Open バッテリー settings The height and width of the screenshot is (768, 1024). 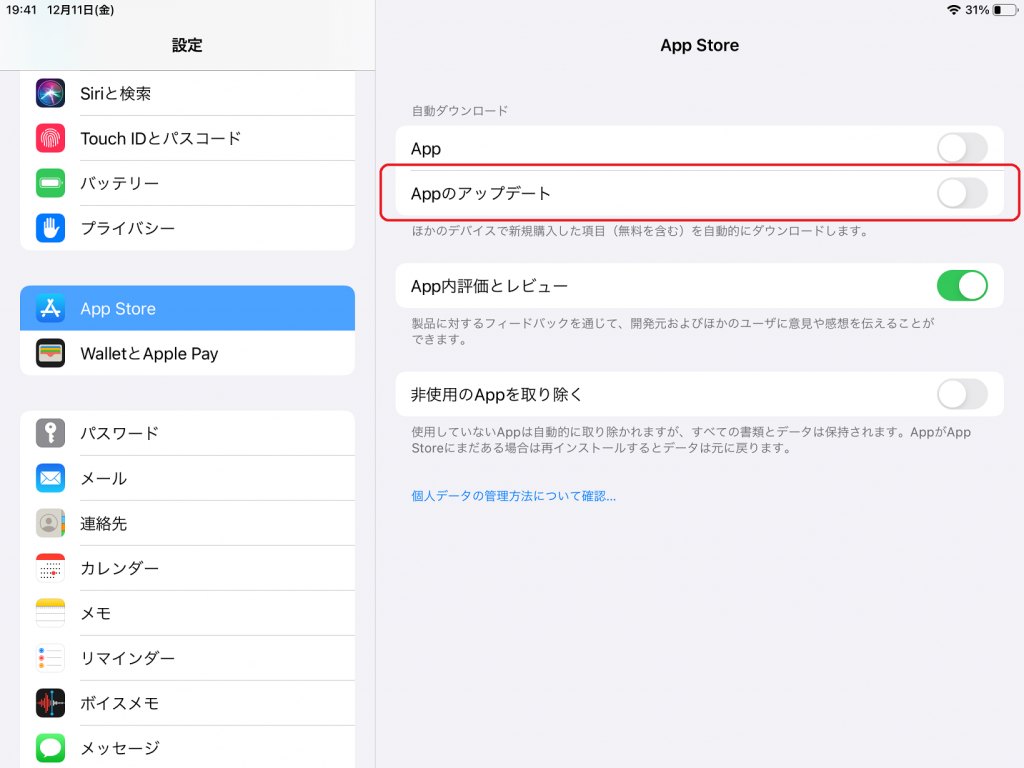[x=187, y=184]
